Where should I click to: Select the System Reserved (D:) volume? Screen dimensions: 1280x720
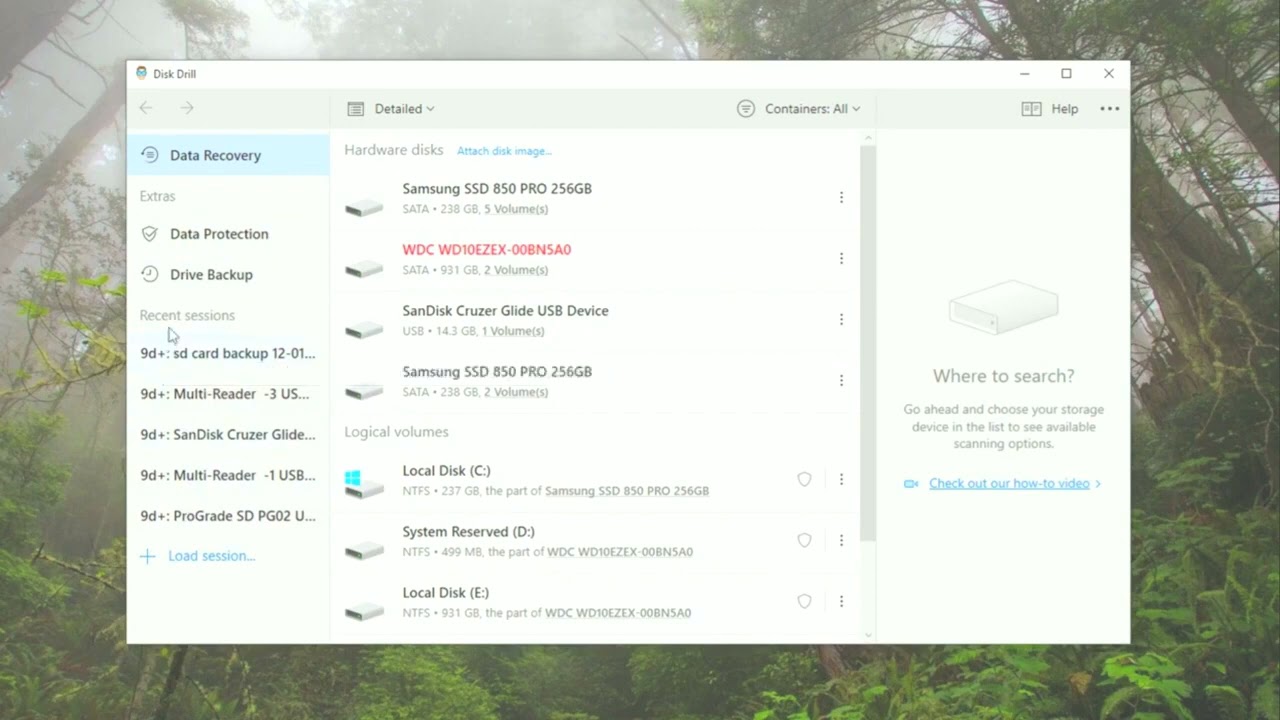594,541
